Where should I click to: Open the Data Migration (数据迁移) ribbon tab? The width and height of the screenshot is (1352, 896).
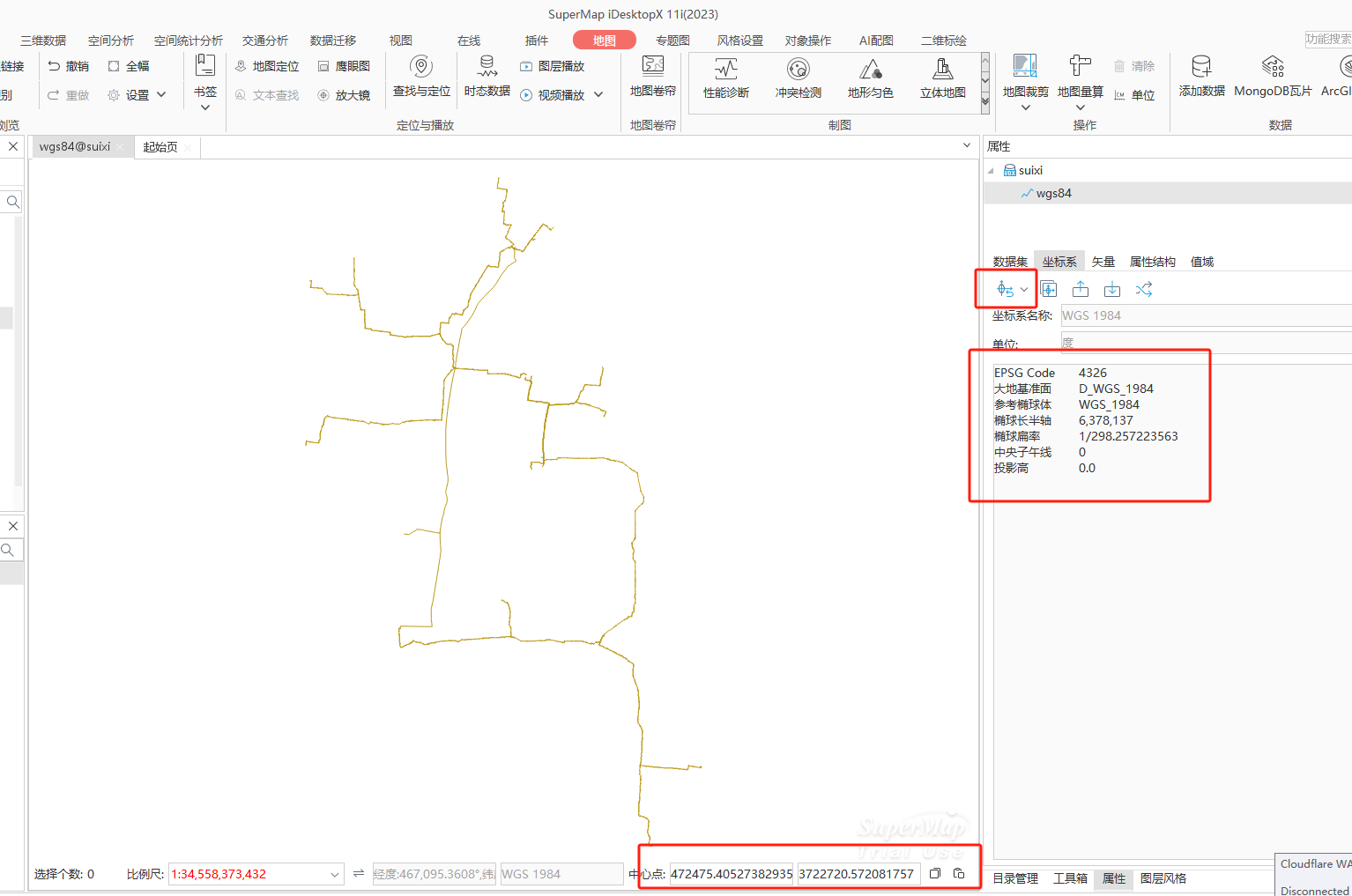[333, 41]
